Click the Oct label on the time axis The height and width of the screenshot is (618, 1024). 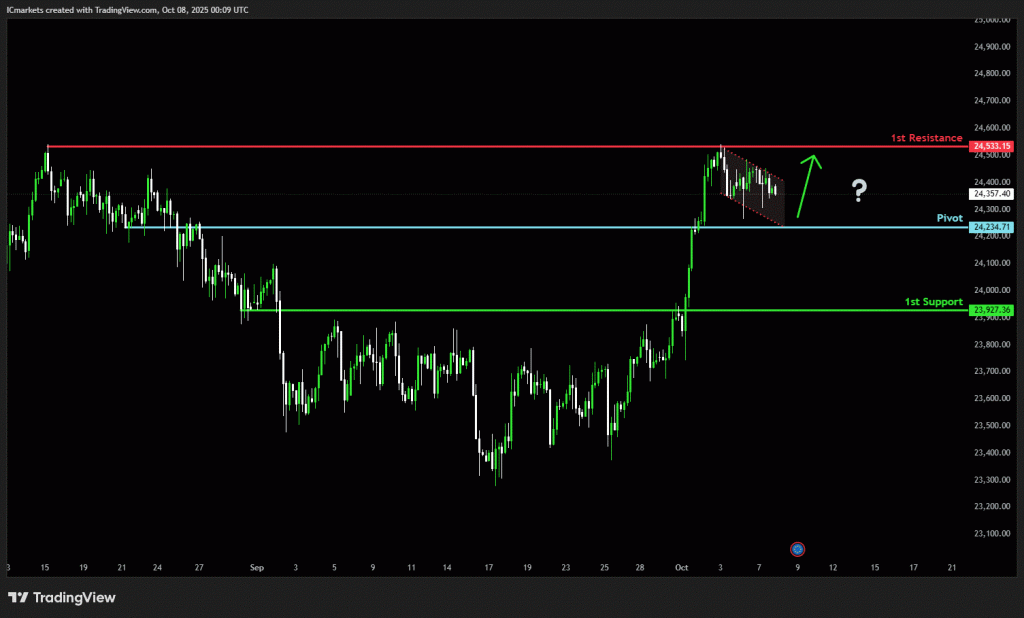(x=682, y=567)
